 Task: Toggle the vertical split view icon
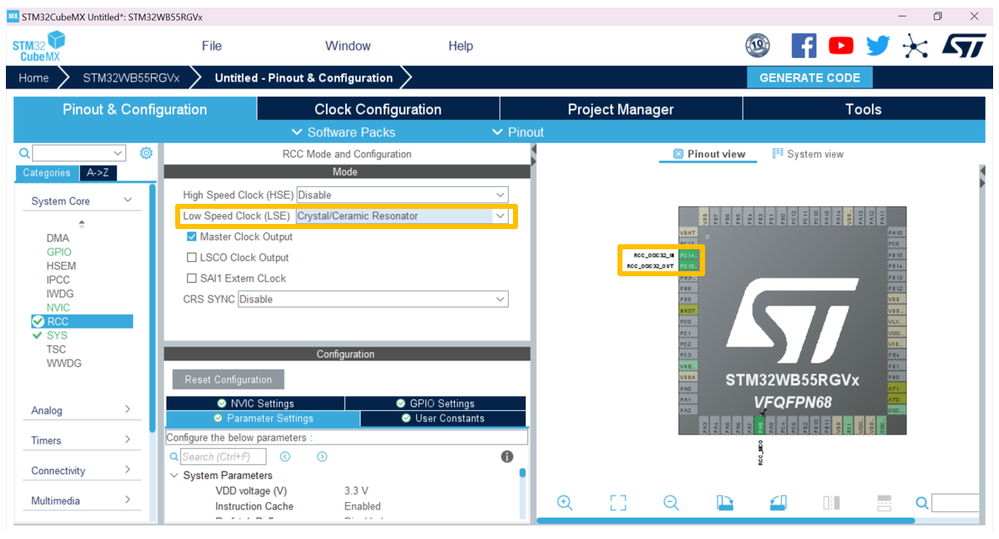pos(831,503)
